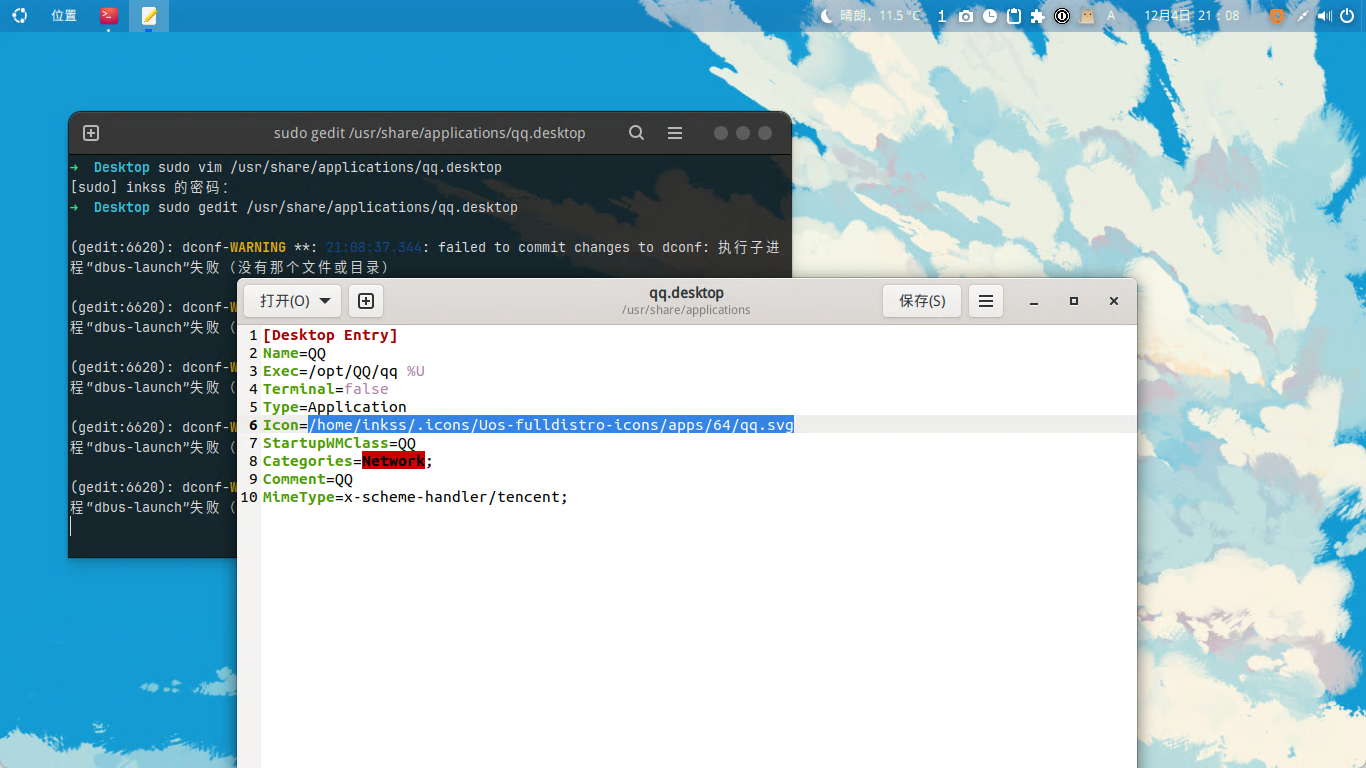Image resolution: width=1366 pixels, height=768 pixels.
Task: Click the [Desktop Entry] header line
Action: click(x=330, y=335)
